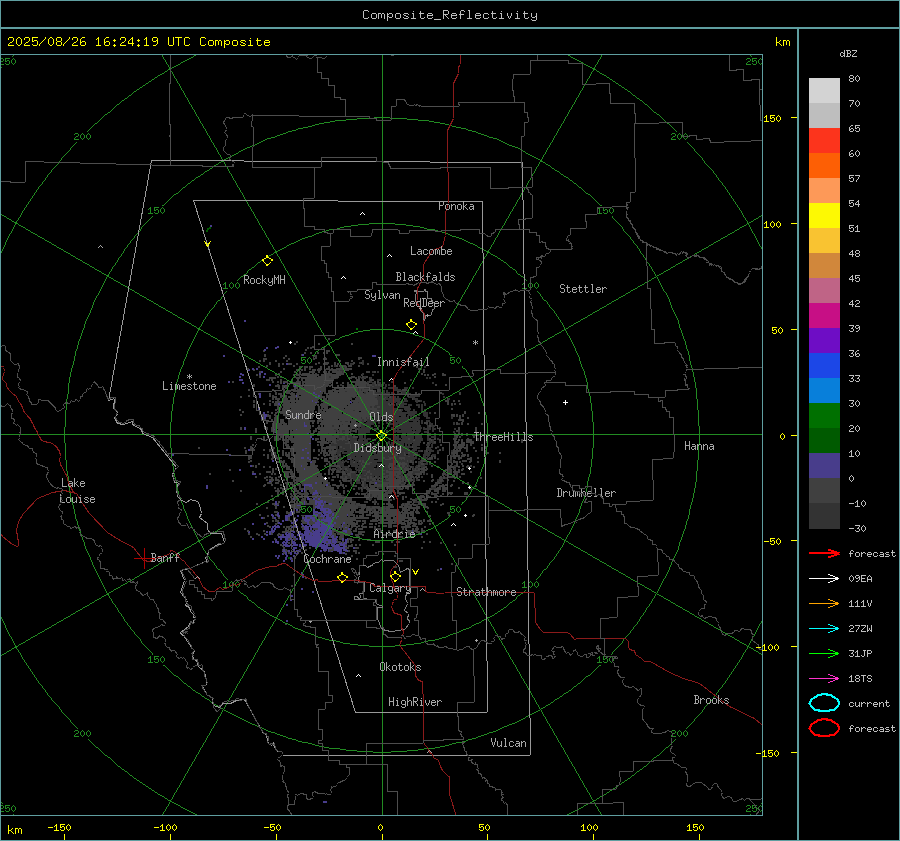Click the white 09EA arrow in legend
Screen dimensions: 900x841
(x=824, y=578)
